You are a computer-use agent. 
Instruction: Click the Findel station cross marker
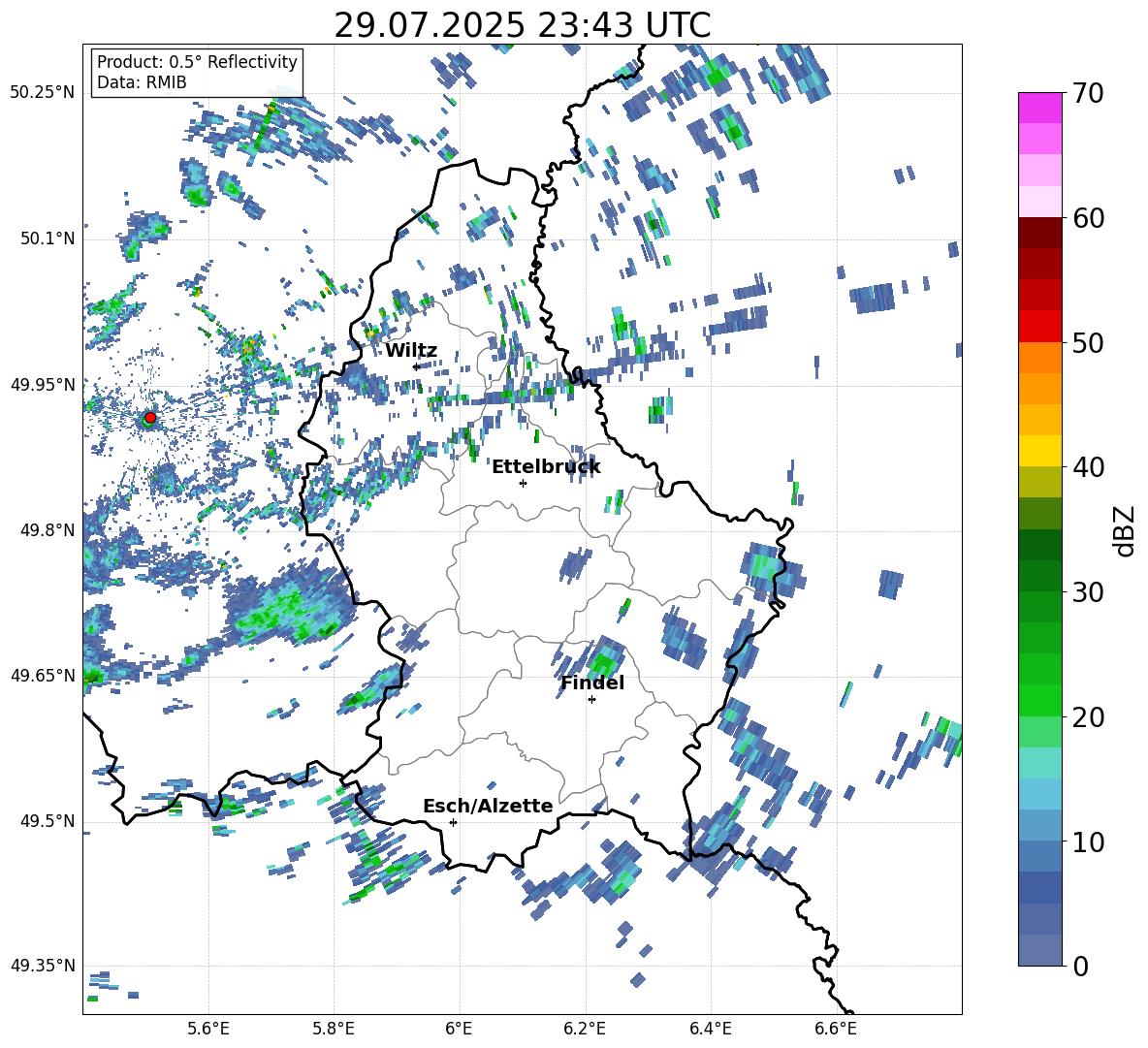pos(591,700)
